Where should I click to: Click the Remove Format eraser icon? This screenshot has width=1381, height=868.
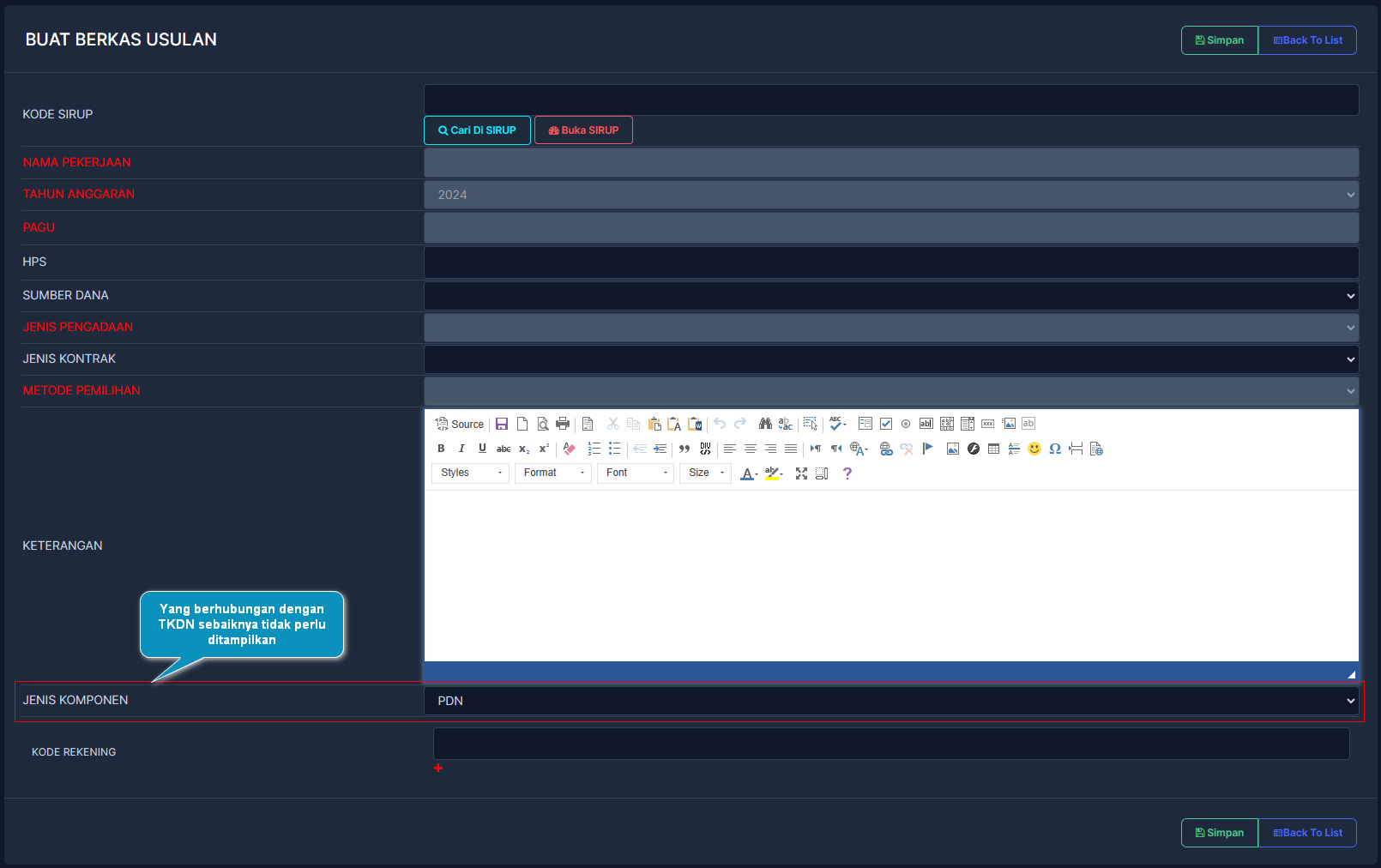point(569,449)
